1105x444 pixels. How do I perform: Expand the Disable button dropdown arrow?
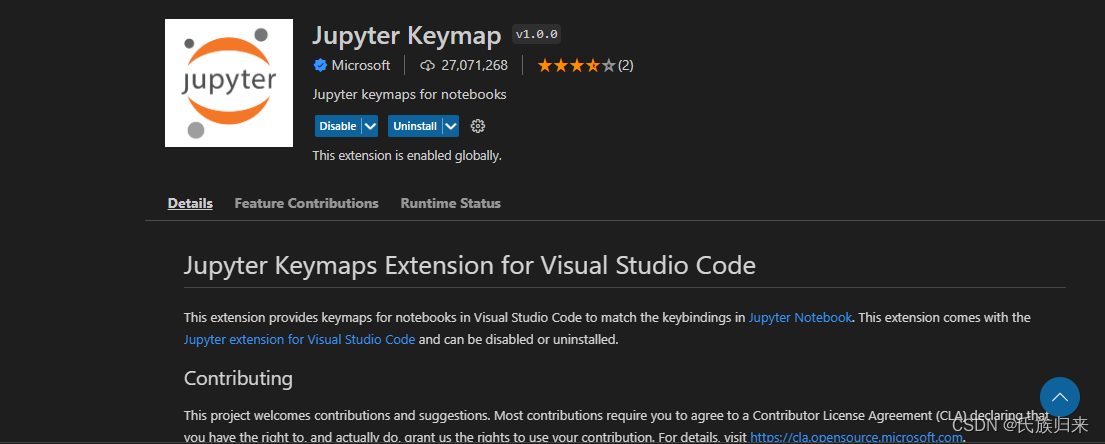(371, 126)
